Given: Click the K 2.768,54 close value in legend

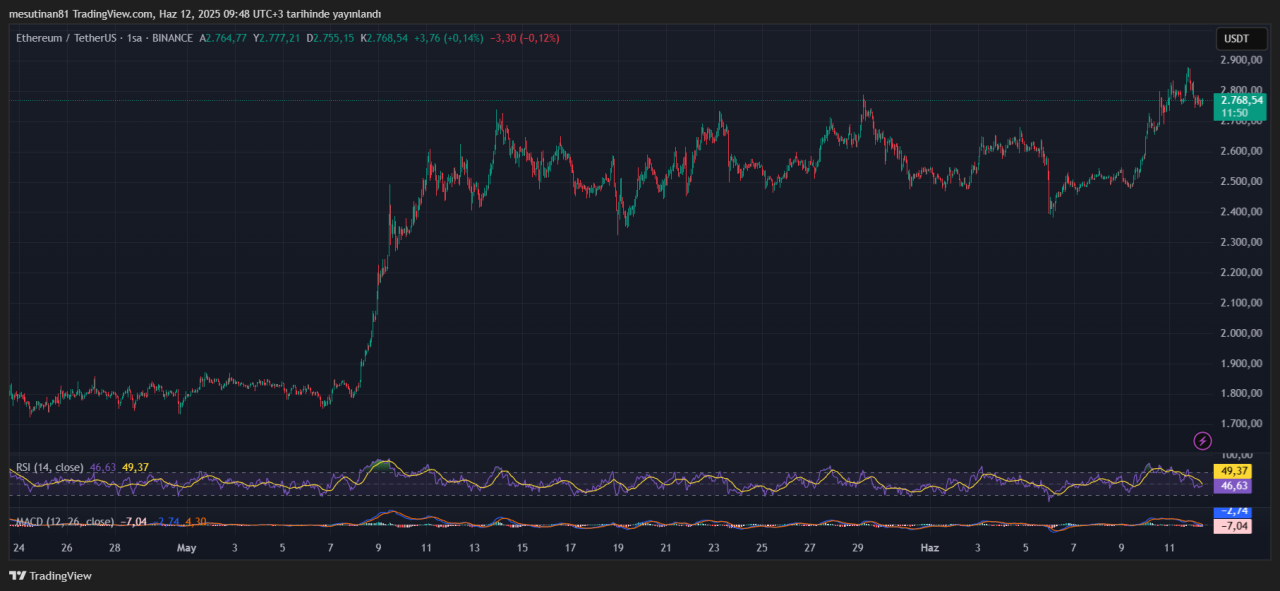Looking at the screenshot, I should (x=385, y=38).
